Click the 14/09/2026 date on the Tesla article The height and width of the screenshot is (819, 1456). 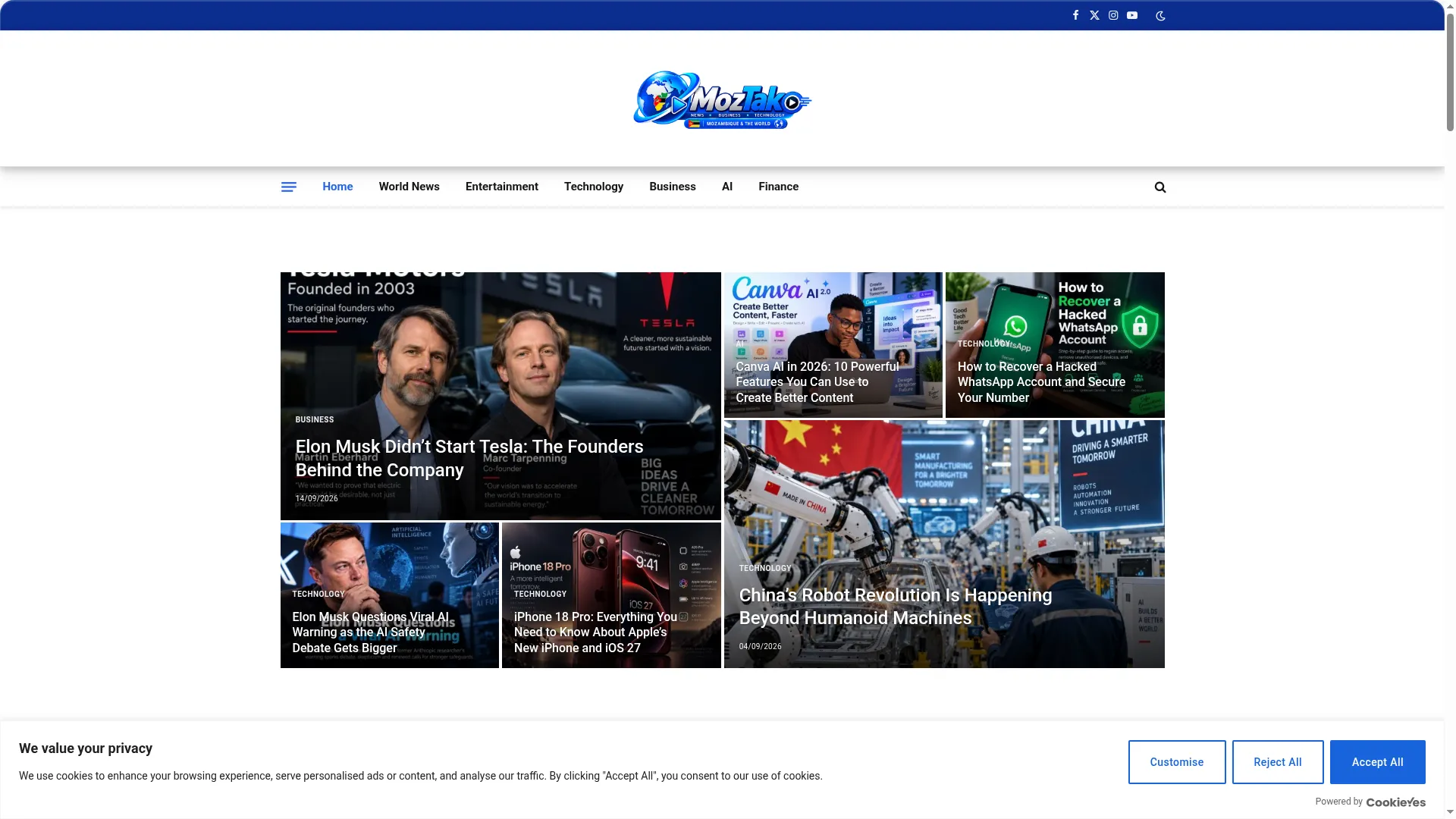click(x=316, y=498)
